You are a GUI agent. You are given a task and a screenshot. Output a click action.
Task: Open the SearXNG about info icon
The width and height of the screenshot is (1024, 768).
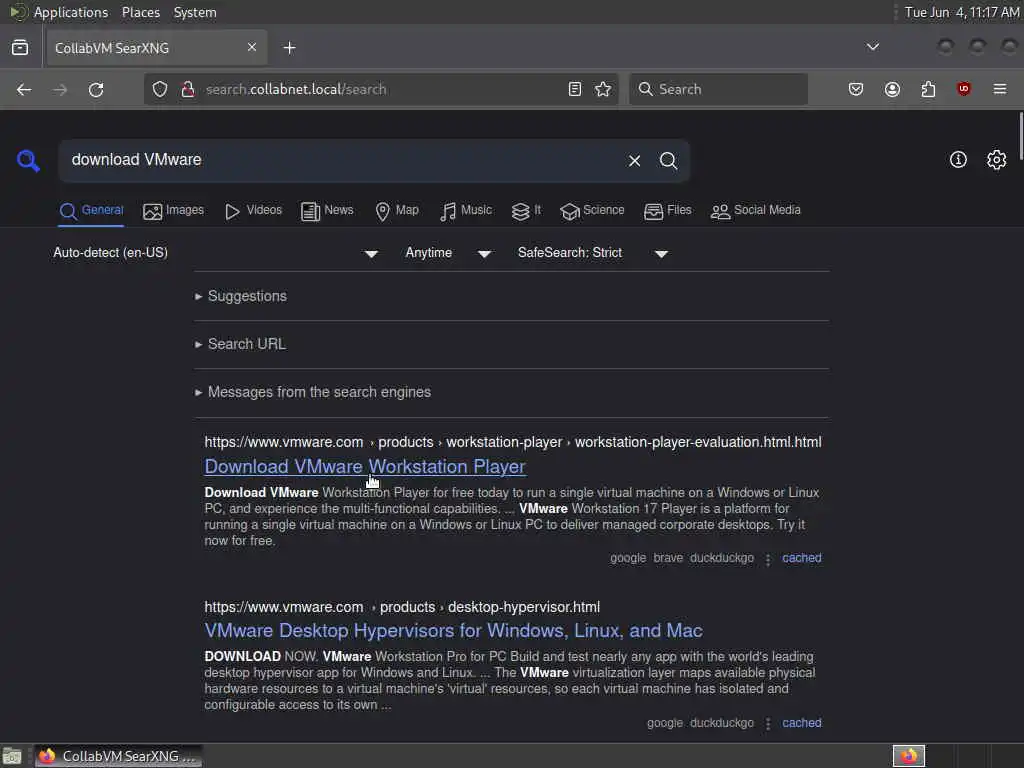pyautogui.click(x=958, y=160)
